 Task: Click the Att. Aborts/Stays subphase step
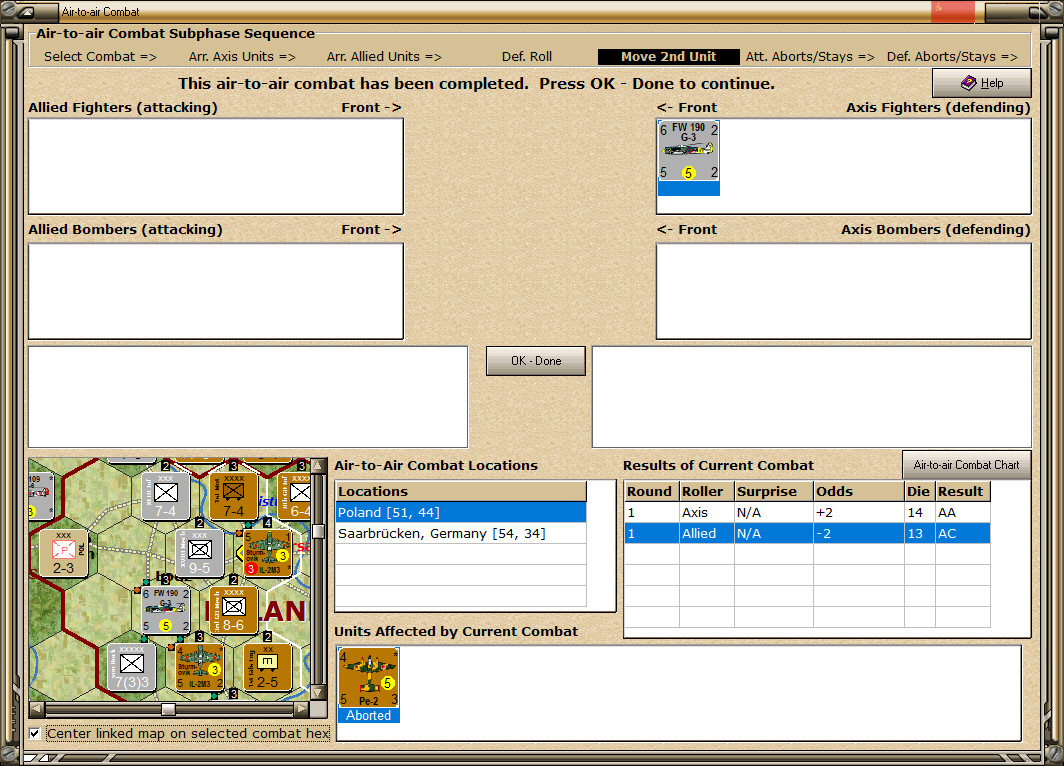pos(810,57)
